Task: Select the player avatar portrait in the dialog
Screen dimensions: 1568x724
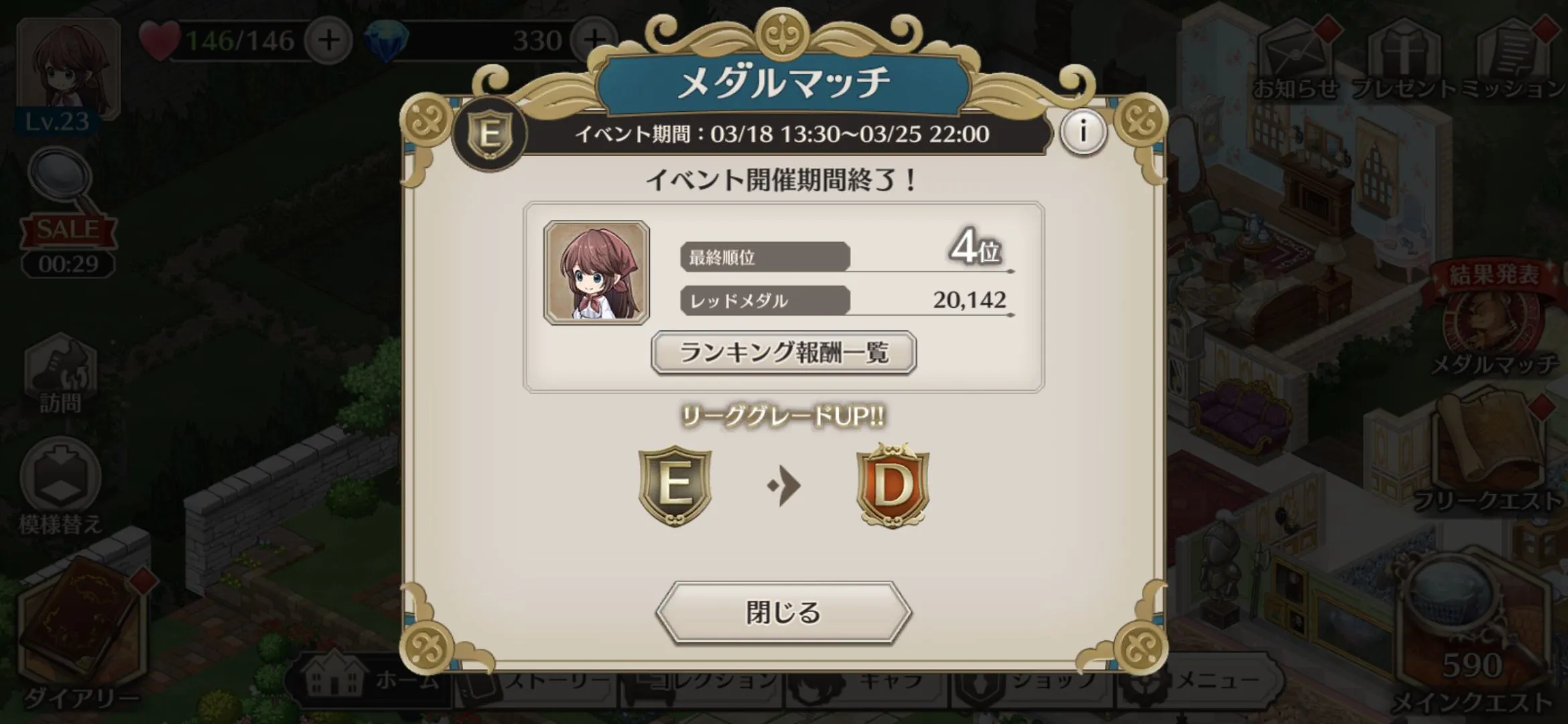Action: click(x=596, y=273)
